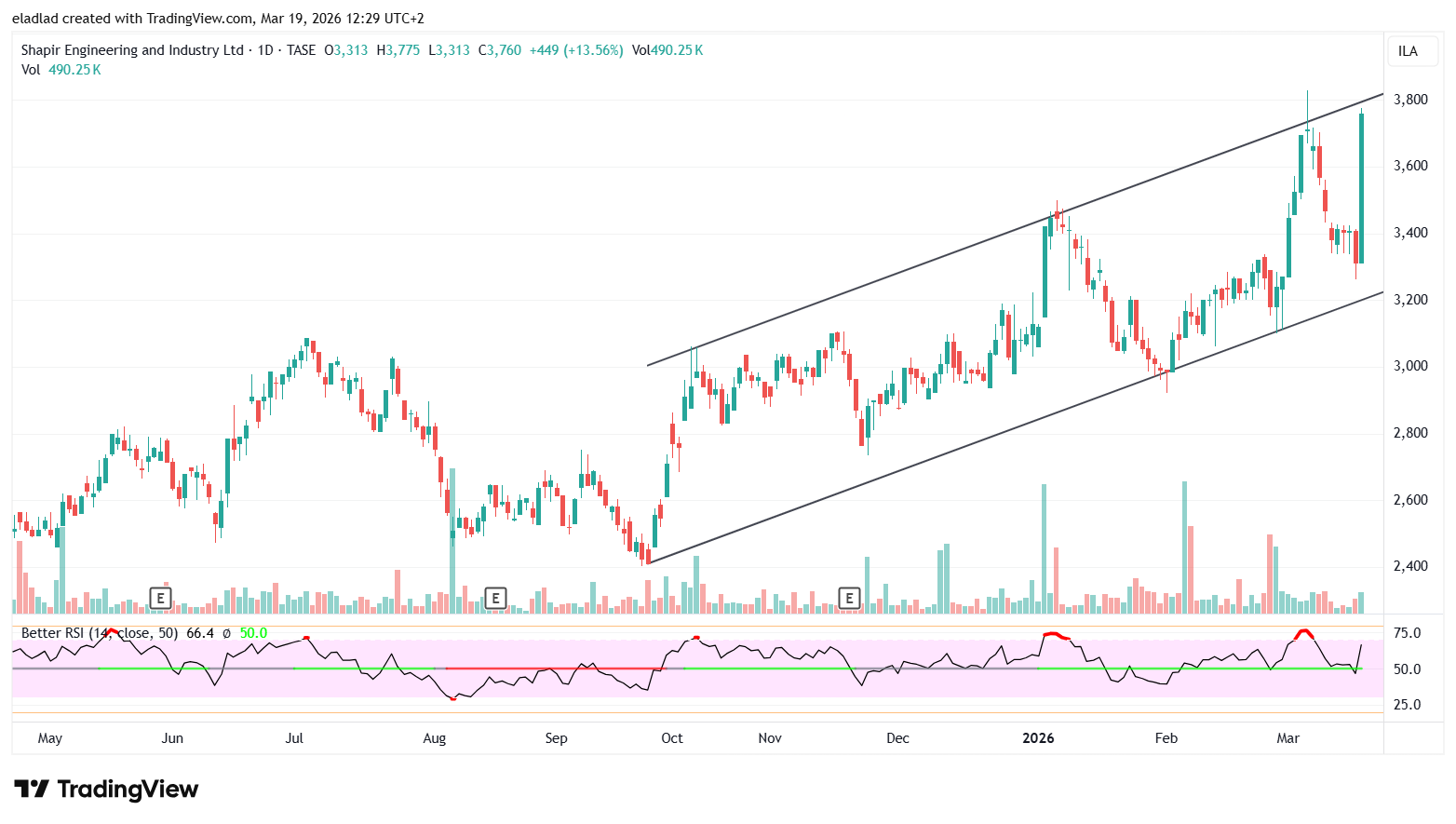Click the Feb label on the time axis
This screenshot has width=1456, height=824.
pyautogui.click(x=1166, y=738)
